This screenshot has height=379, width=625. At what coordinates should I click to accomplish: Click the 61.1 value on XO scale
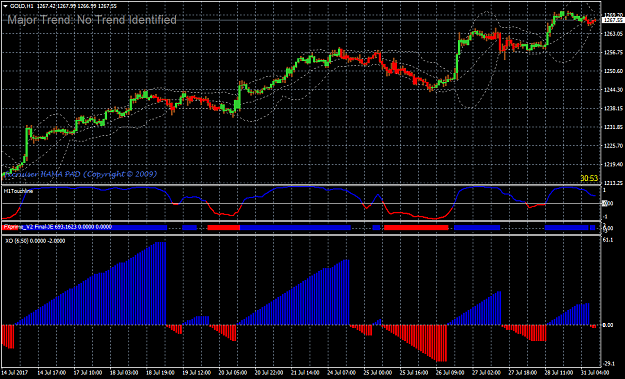click(x=608, y=240)
